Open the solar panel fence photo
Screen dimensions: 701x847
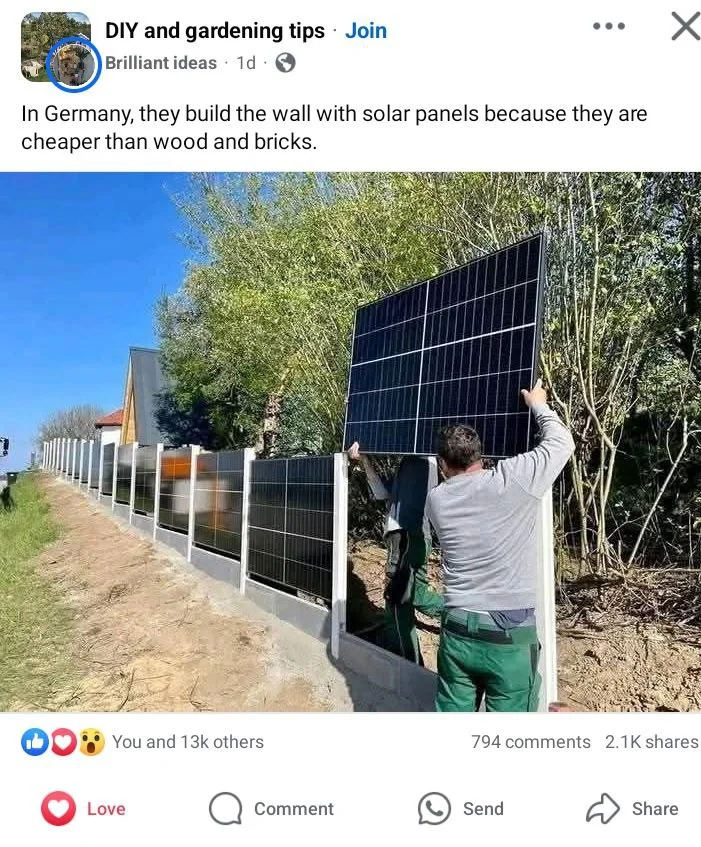[350, 442]
